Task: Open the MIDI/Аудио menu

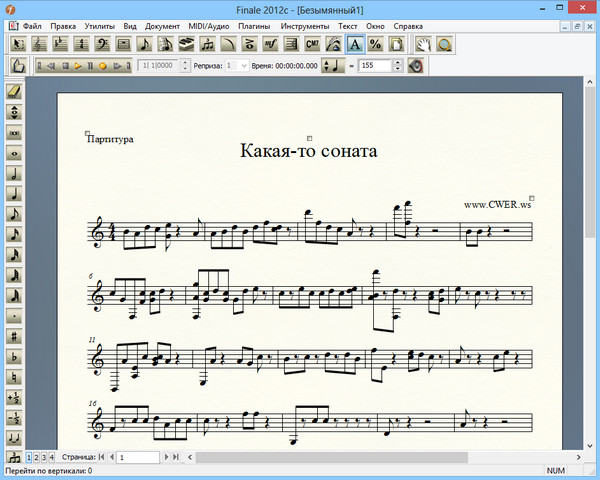Action: tap(210, 24)
